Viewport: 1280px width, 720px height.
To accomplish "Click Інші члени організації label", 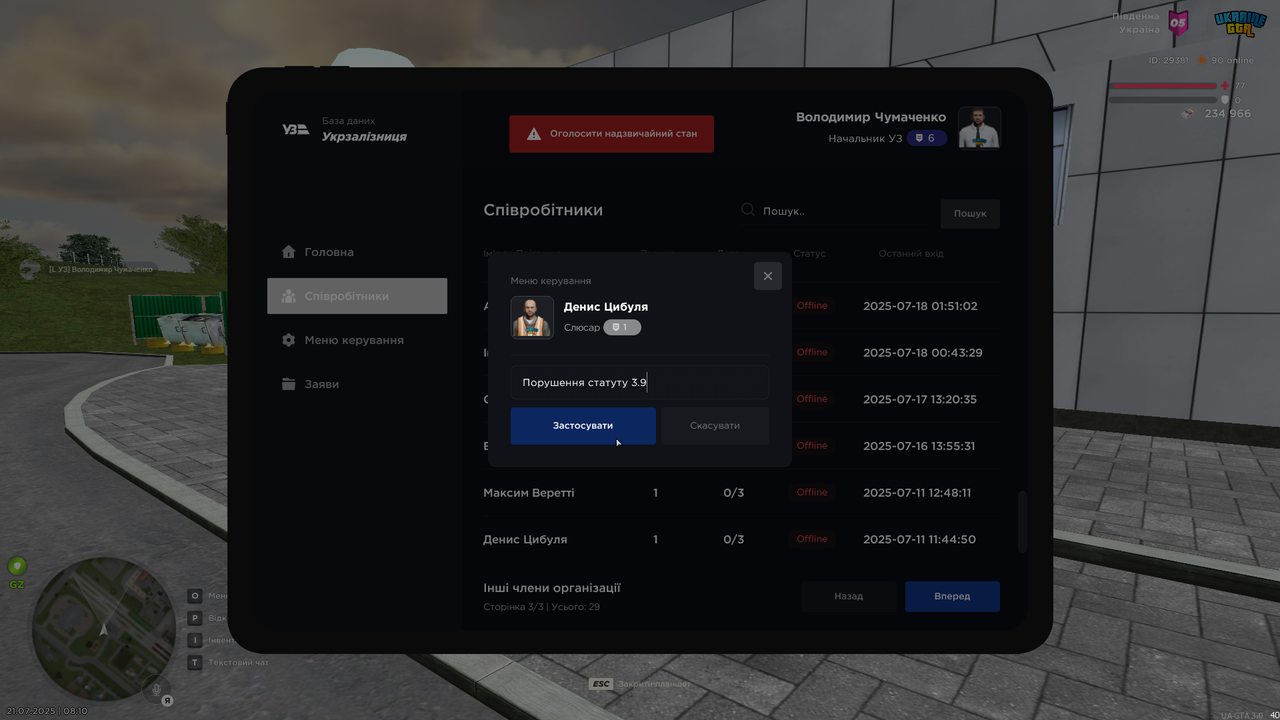I will coord(552,588).
